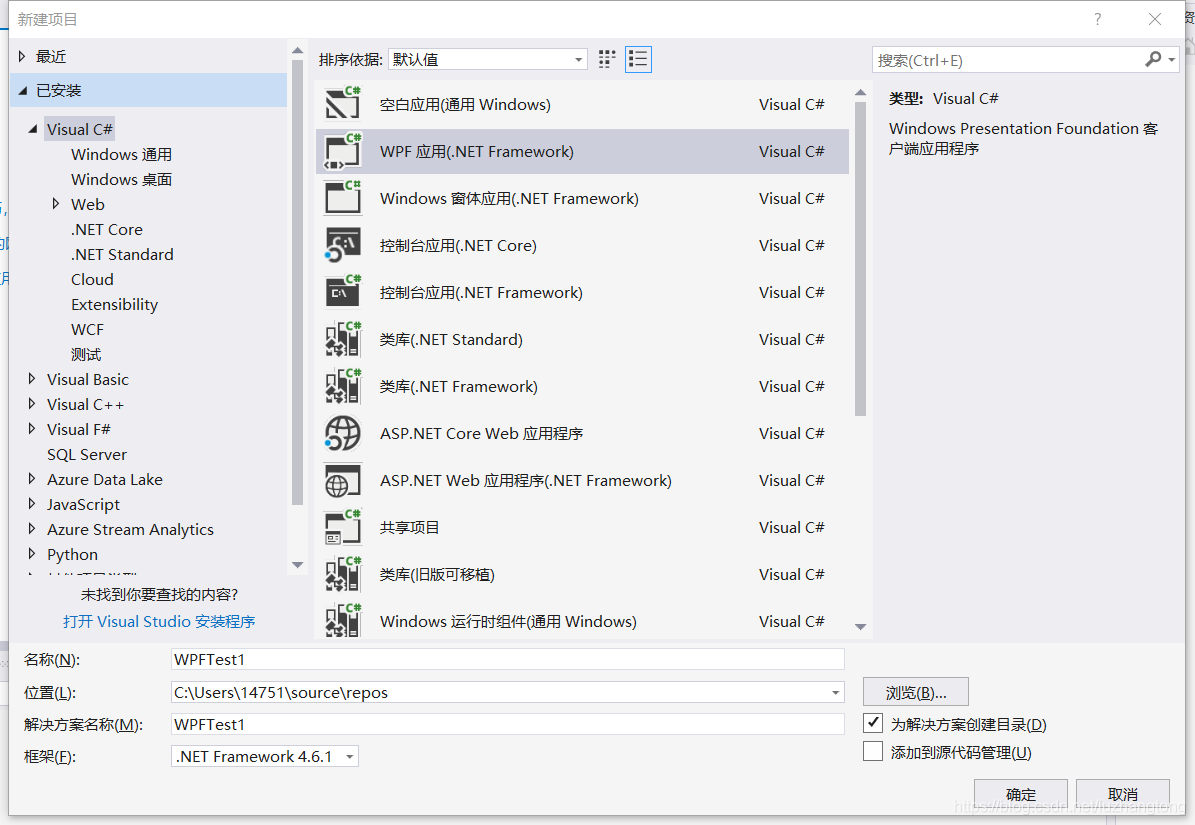The width and height of the screenshot is (1195, 825).
Task: Enable 添加到源代码管理 checkbox
Action: (x=873, y=752)
